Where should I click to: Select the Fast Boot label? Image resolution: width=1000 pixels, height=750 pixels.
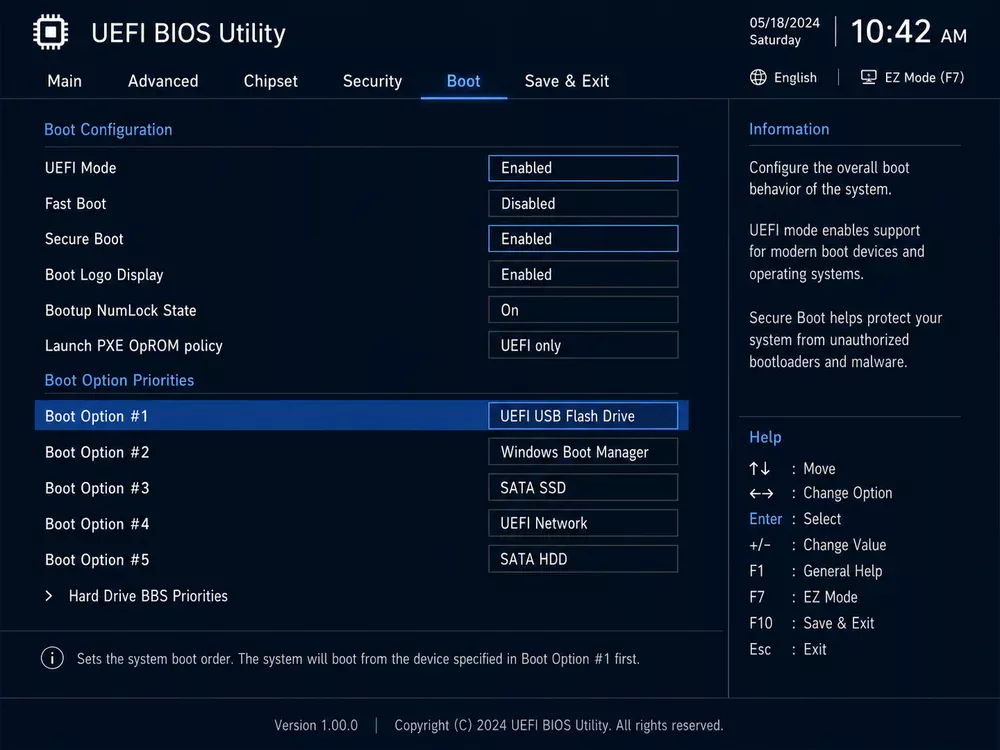pyautogui.click(x=75, y=203)
